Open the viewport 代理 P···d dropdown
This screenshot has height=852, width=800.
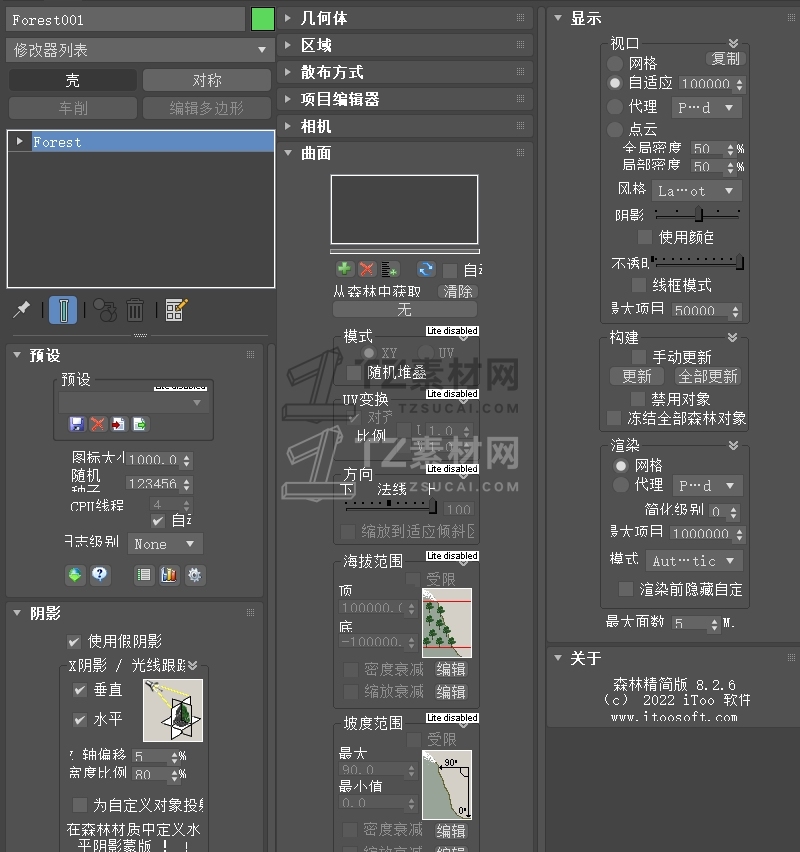[x=707, y=108]
